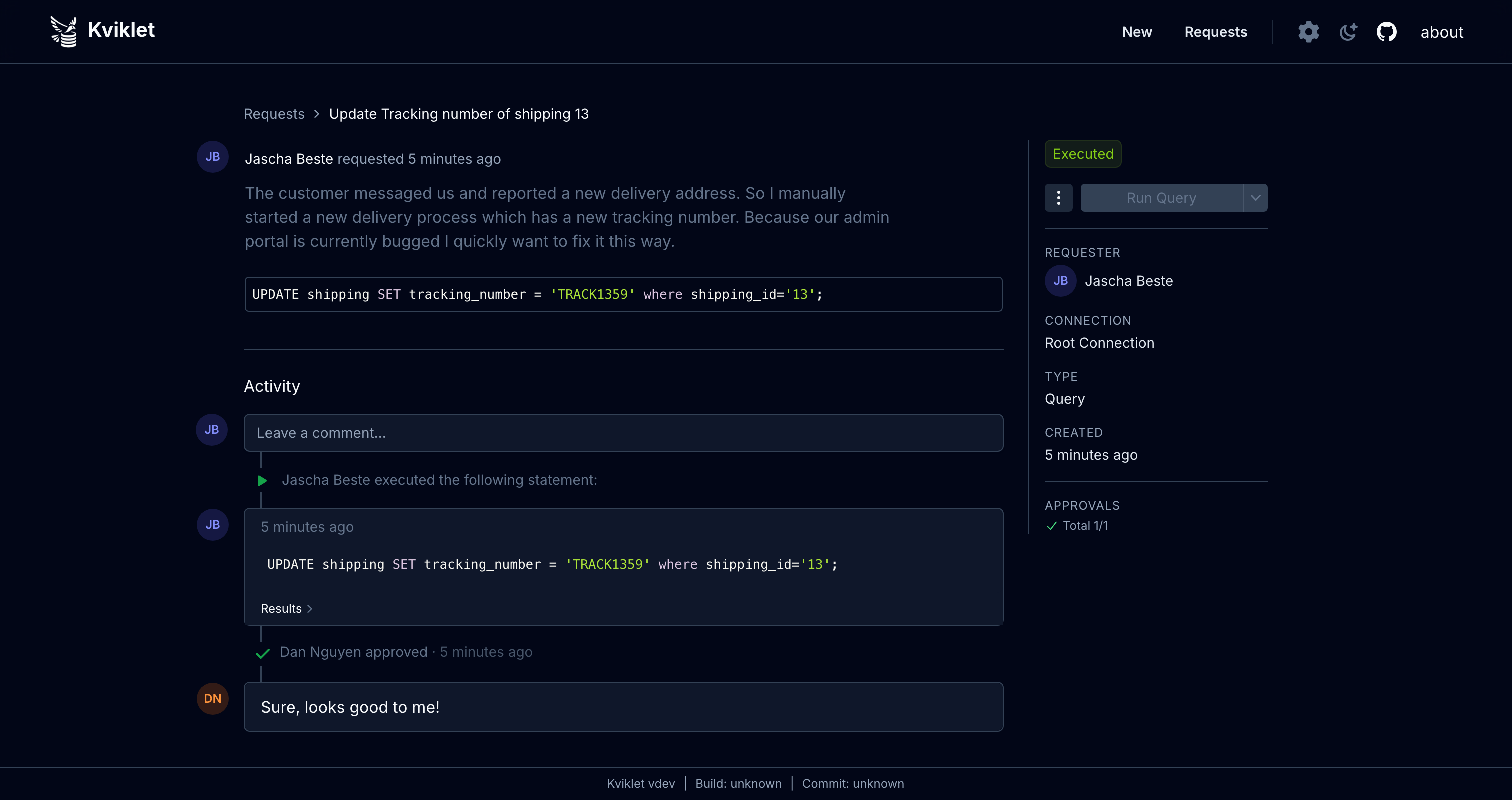Click the request description paragraph
1512x800 pixels.
(567, 217)
